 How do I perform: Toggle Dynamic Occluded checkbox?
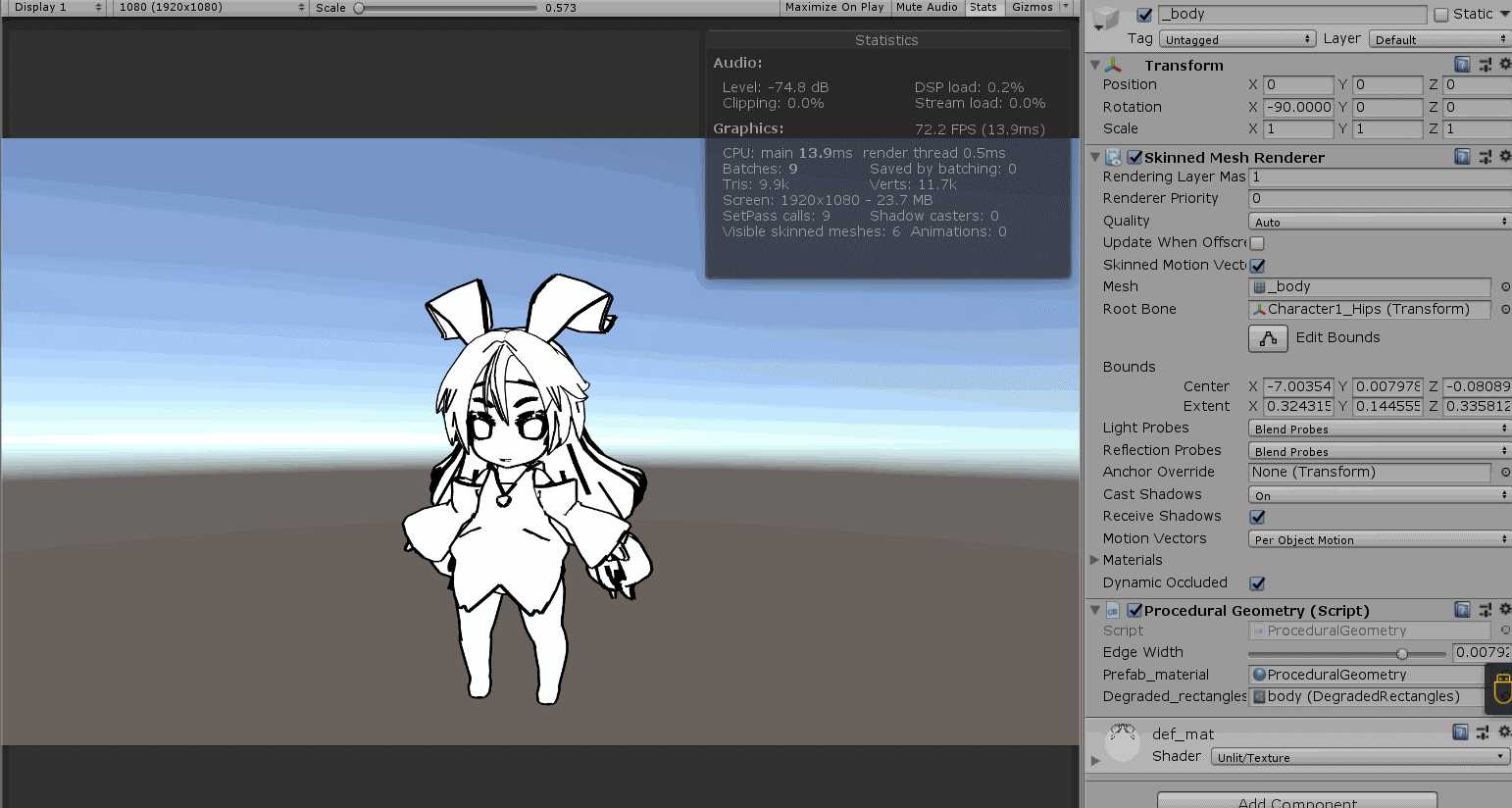[1257, 583]
